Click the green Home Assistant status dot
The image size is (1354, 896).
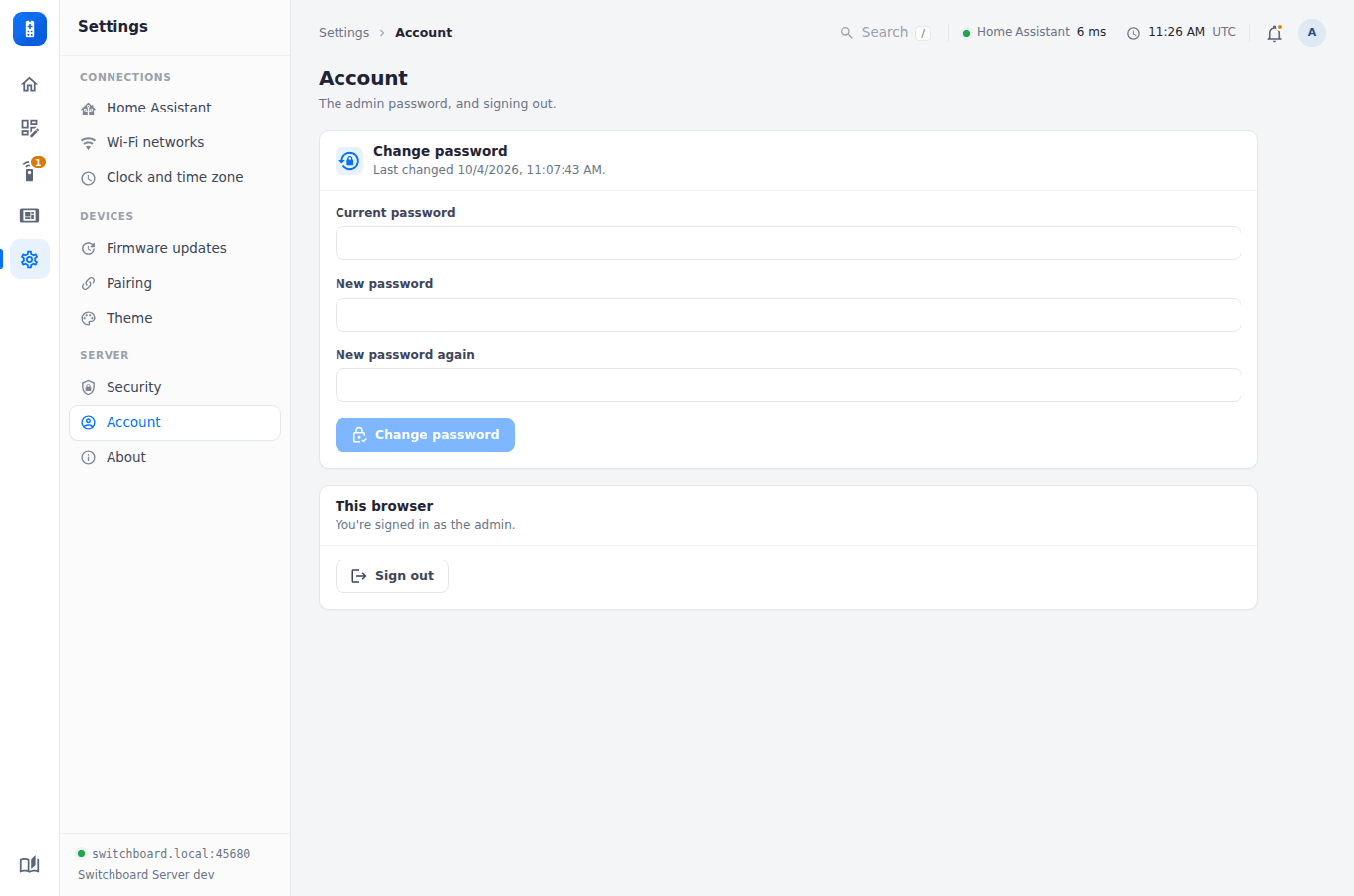(x=966, y=33)
